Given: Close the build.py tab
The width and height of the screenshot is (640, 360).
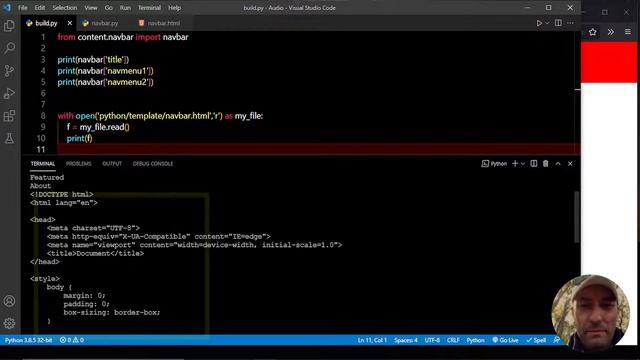Looking at the screenshot, I should point(70,23).
